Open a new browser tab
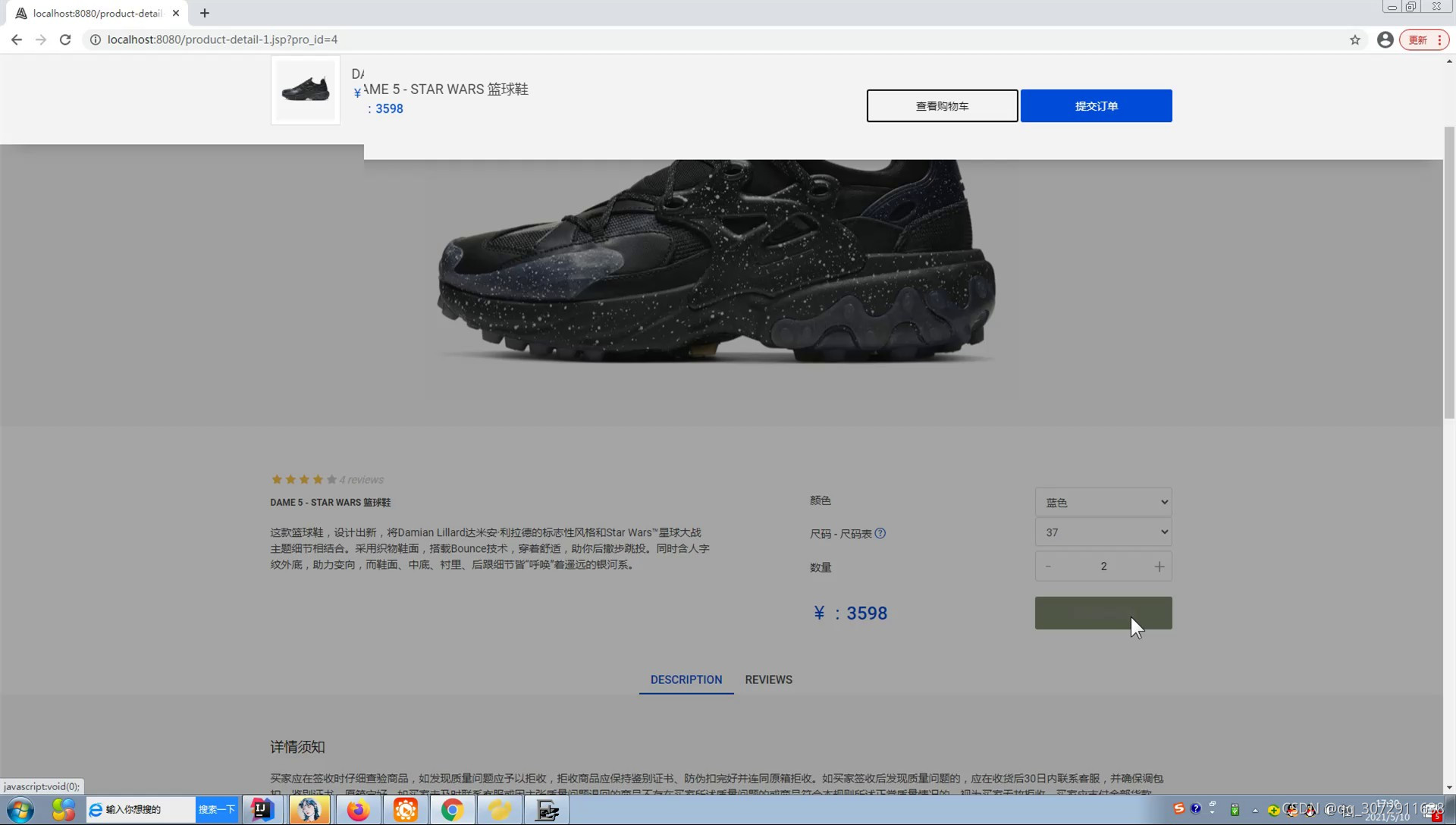The width and height of the screenshot is (1456, 825). click(205, 13)
